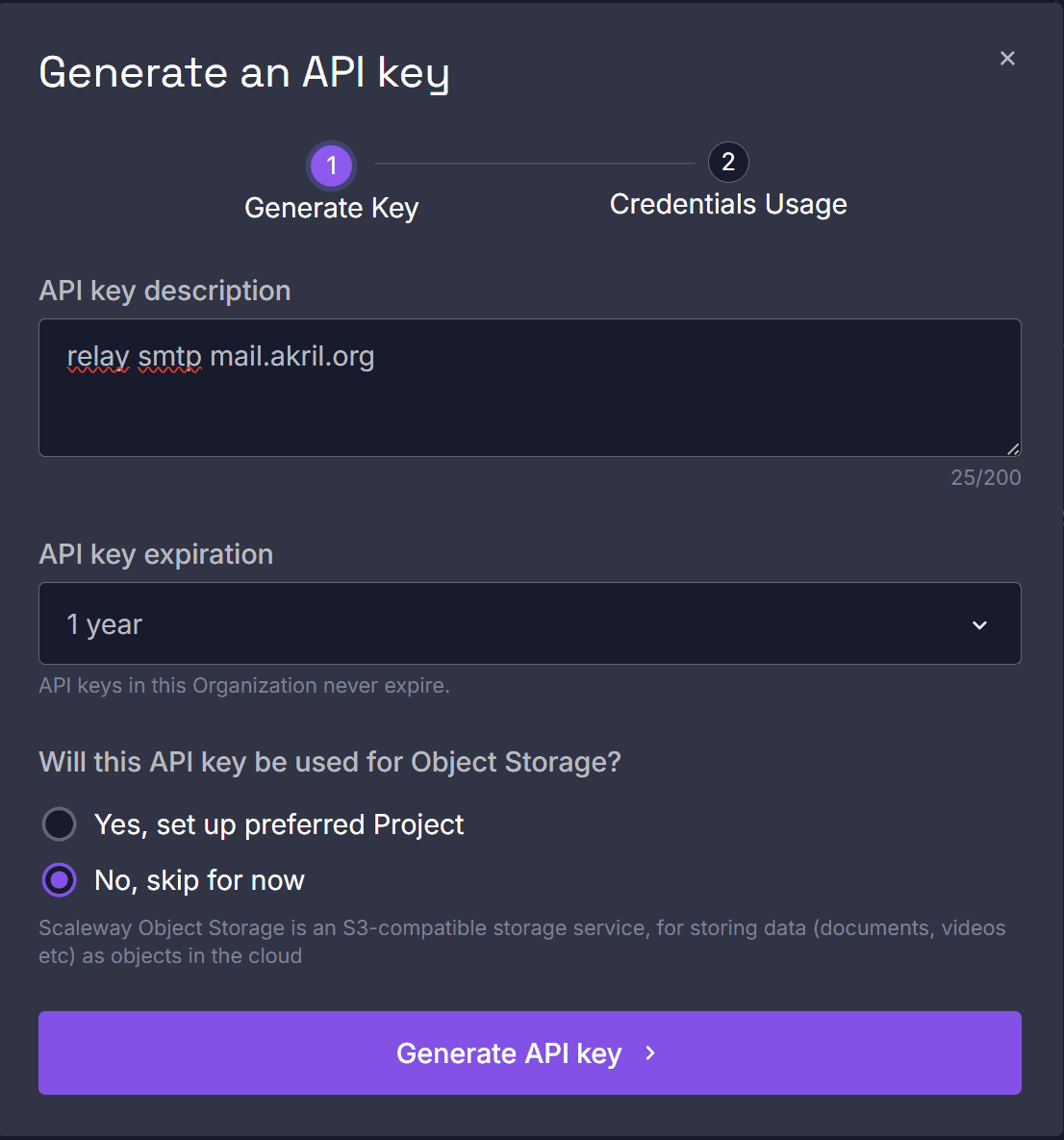Click the description box resize handle
Screen dimensions: 1064x1140
tap(1012, 448)
